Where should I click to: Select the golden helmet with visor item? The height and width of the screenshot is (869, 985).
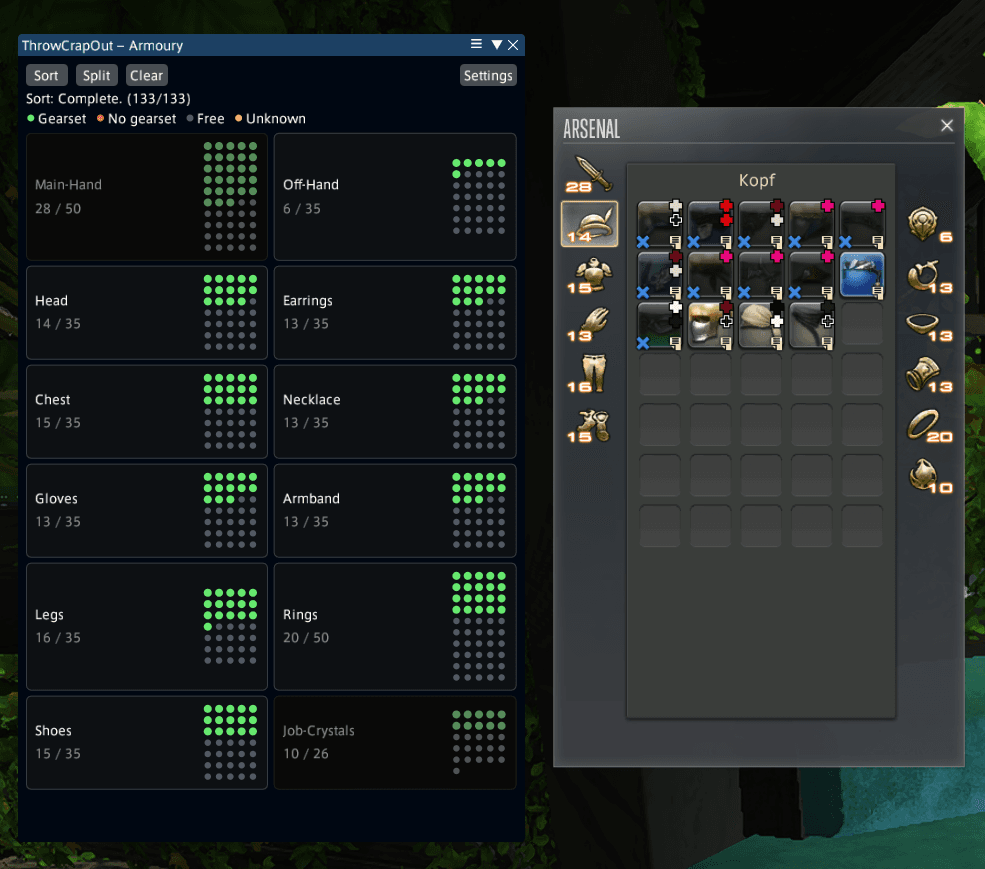point(710,325)
